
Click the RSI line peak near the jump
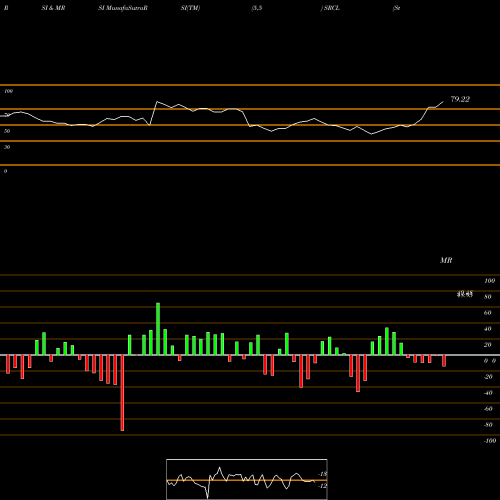[157, 102]
